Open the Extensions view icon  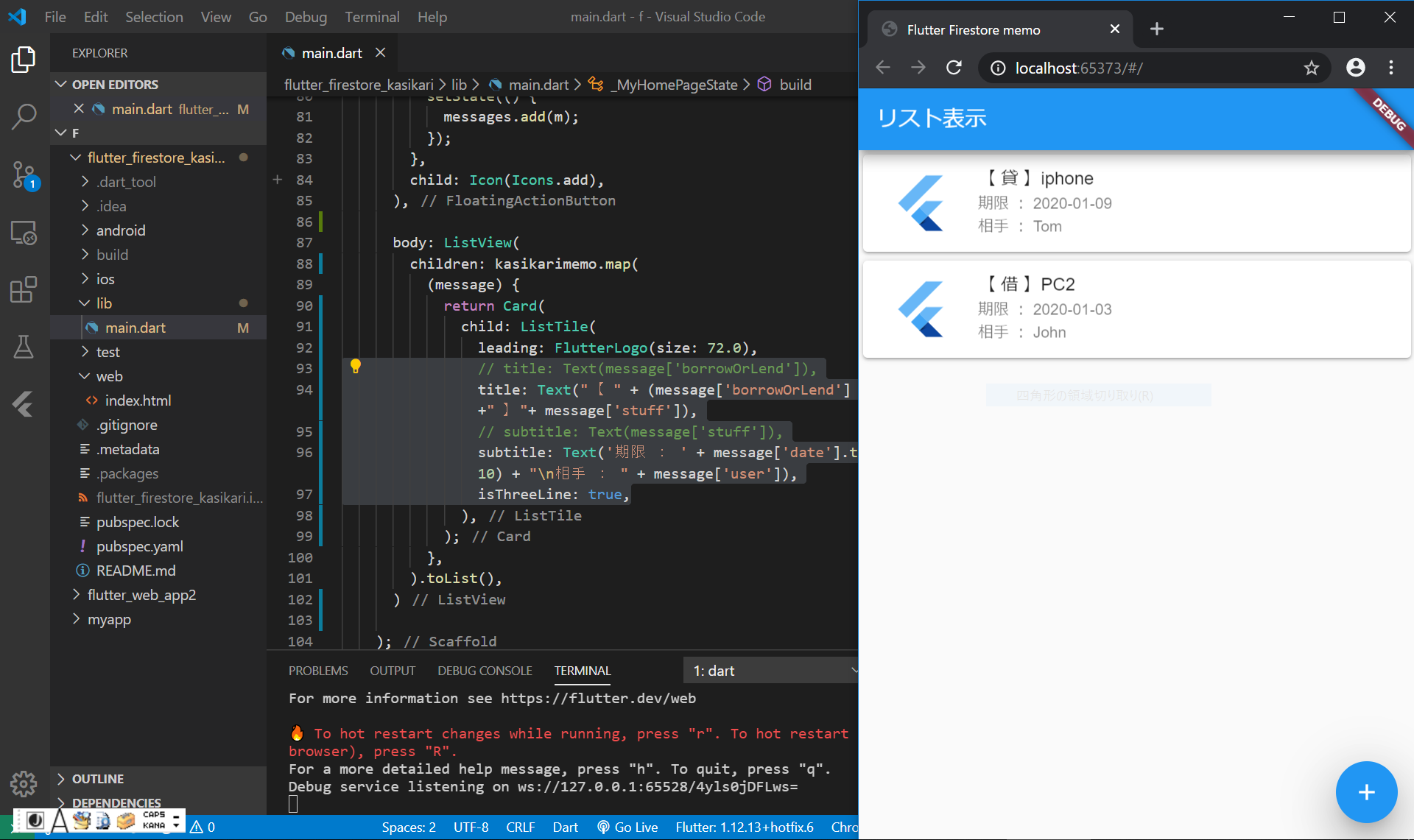coord(24,289)
